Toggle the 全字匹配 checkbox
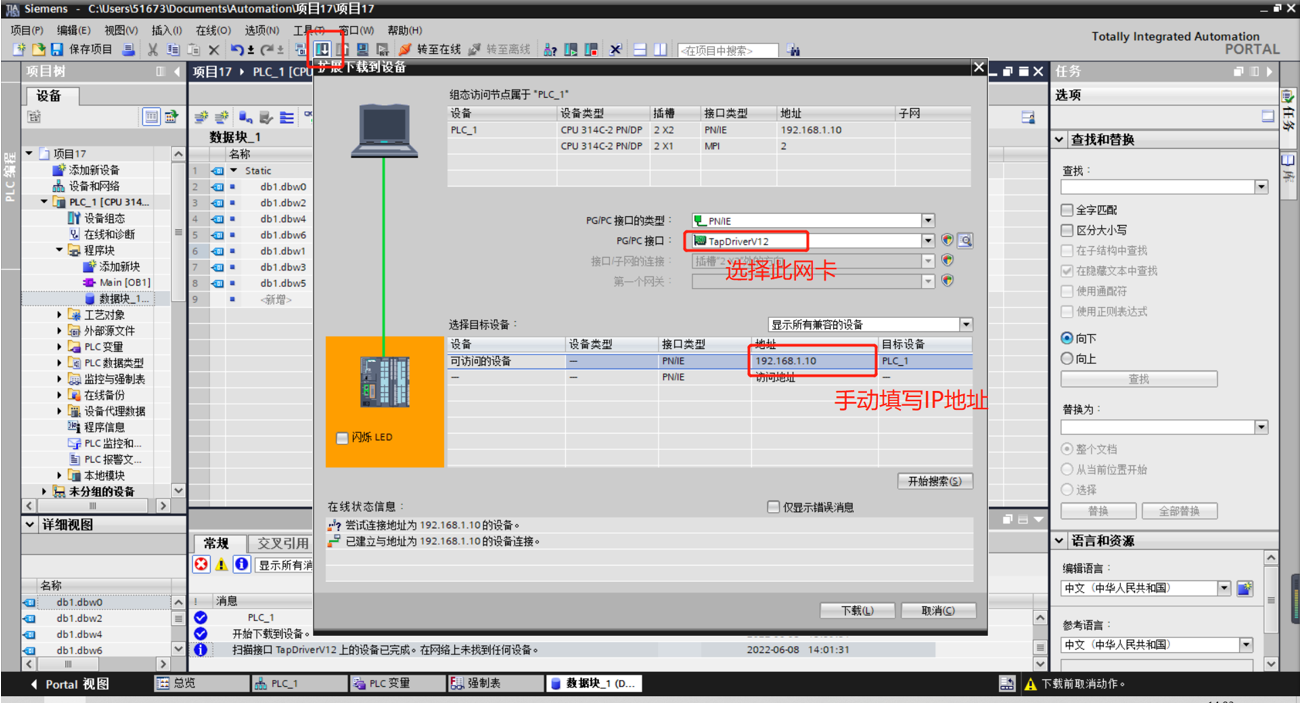The image size is (1301, 703). 1067,210
